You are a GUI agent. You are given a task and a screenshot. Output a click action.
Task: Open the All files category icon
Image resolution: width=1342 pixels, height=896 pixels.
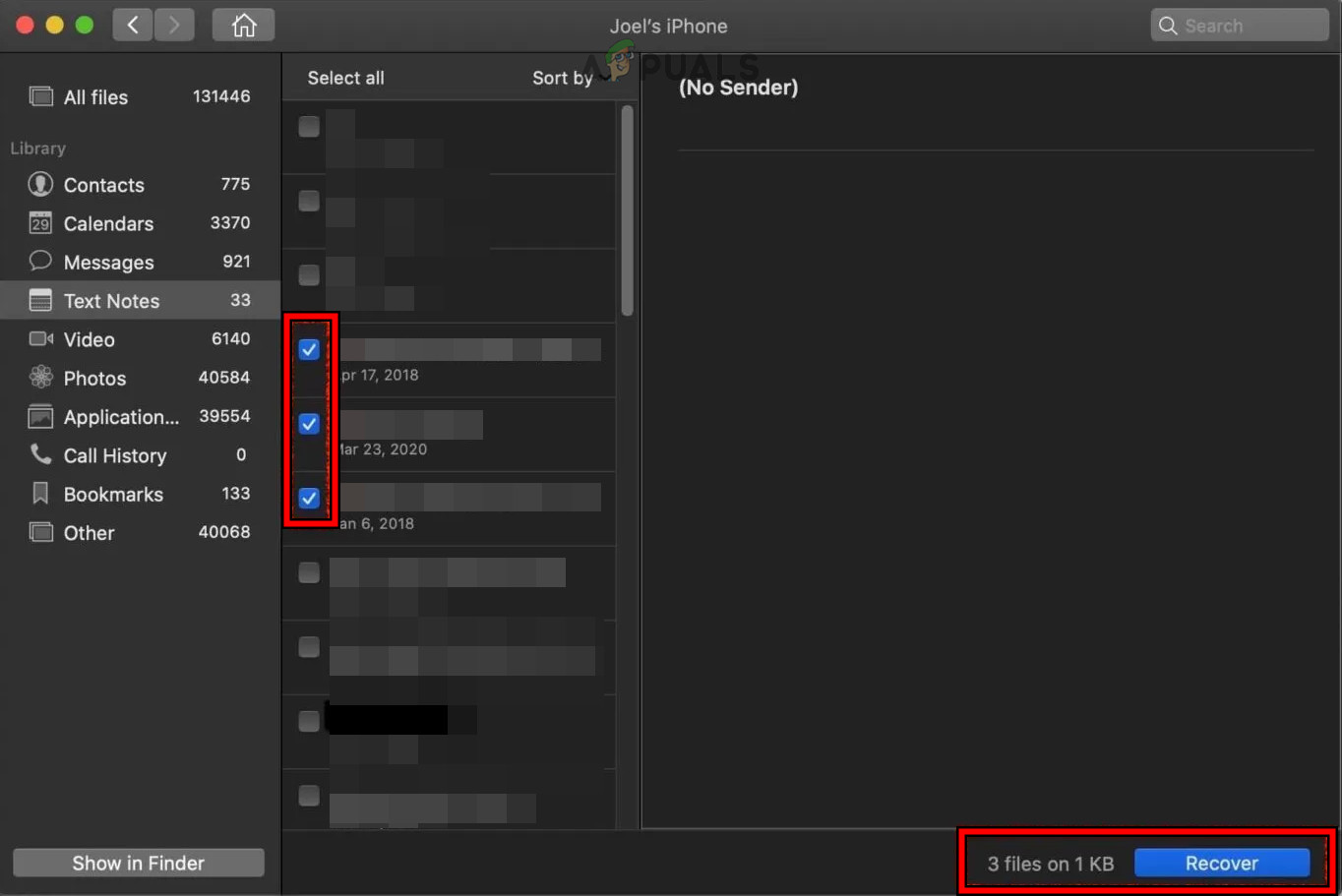click(41, 96)
